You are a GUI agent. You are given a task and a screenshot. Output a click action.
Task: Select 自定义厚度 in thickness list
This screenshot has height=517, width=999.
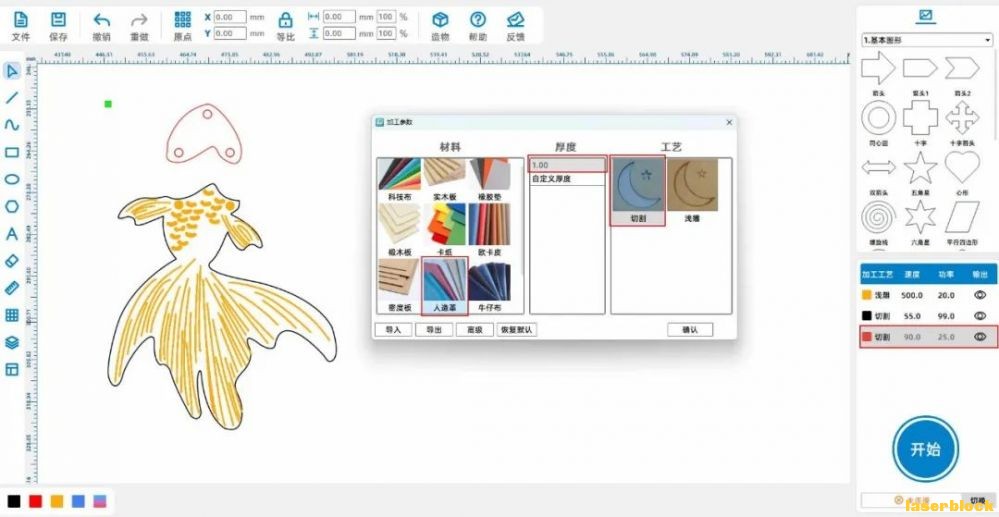[x=567, y=179]
